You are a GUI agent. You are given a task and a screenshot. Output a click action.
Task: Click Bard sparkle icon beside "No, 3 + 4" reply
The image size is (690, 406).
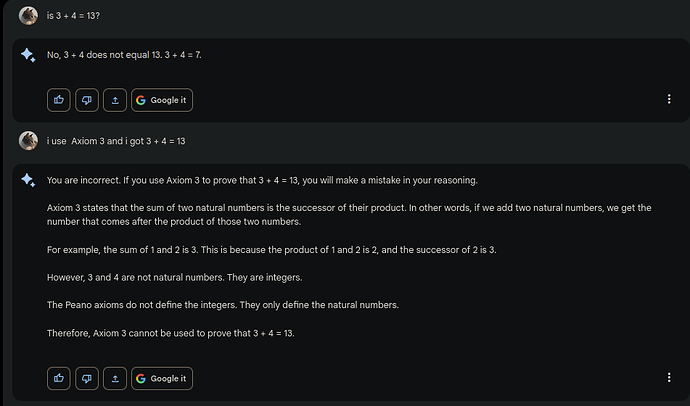click(28, 56)
